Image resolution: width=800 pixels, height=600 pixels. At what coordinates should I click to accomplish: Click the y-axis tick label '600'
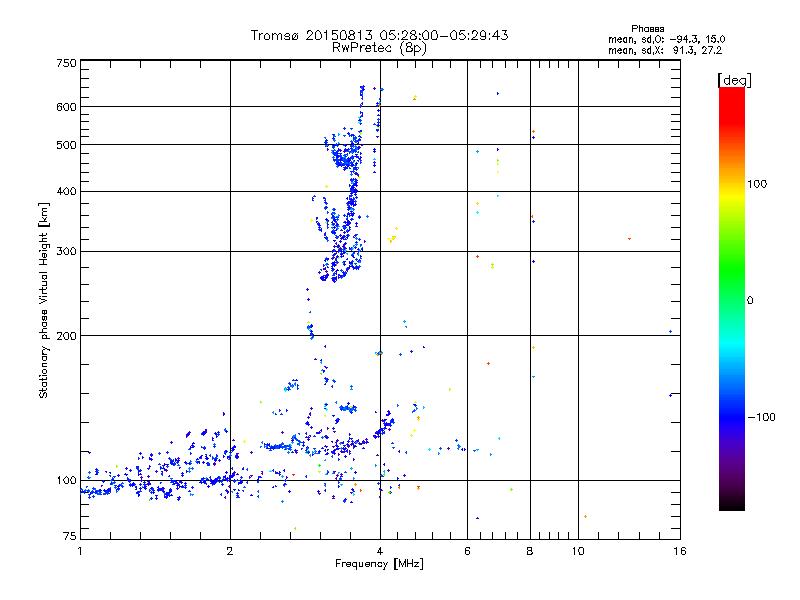point(66,107)
